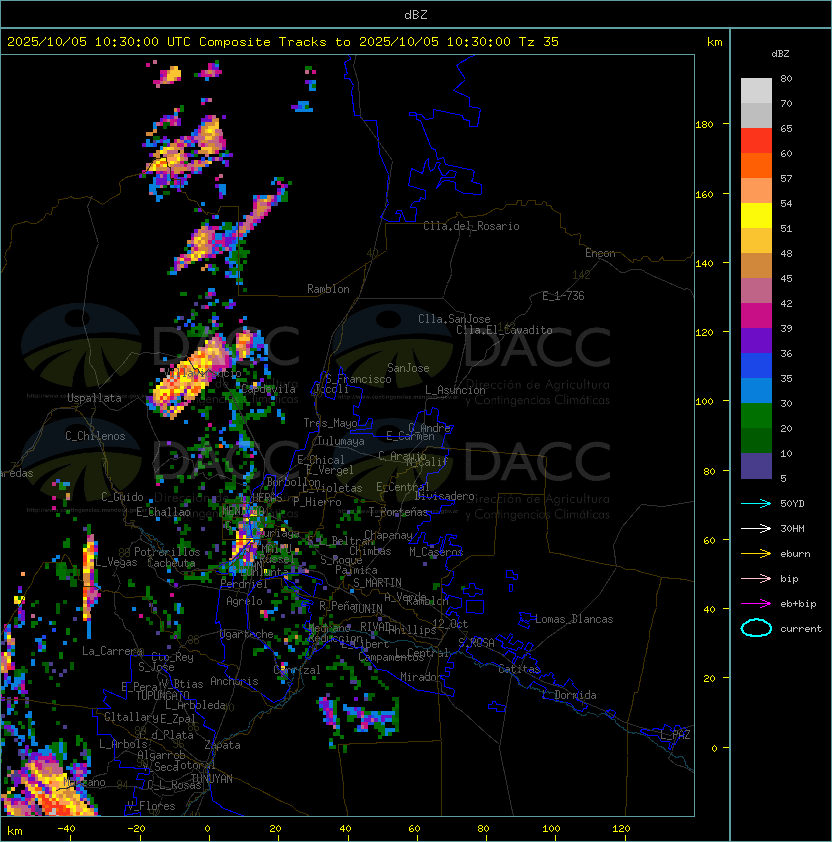Click the 50YD cyan arrow legend icon
Screen dimensions: 832x842
click(x=756, y=503)
